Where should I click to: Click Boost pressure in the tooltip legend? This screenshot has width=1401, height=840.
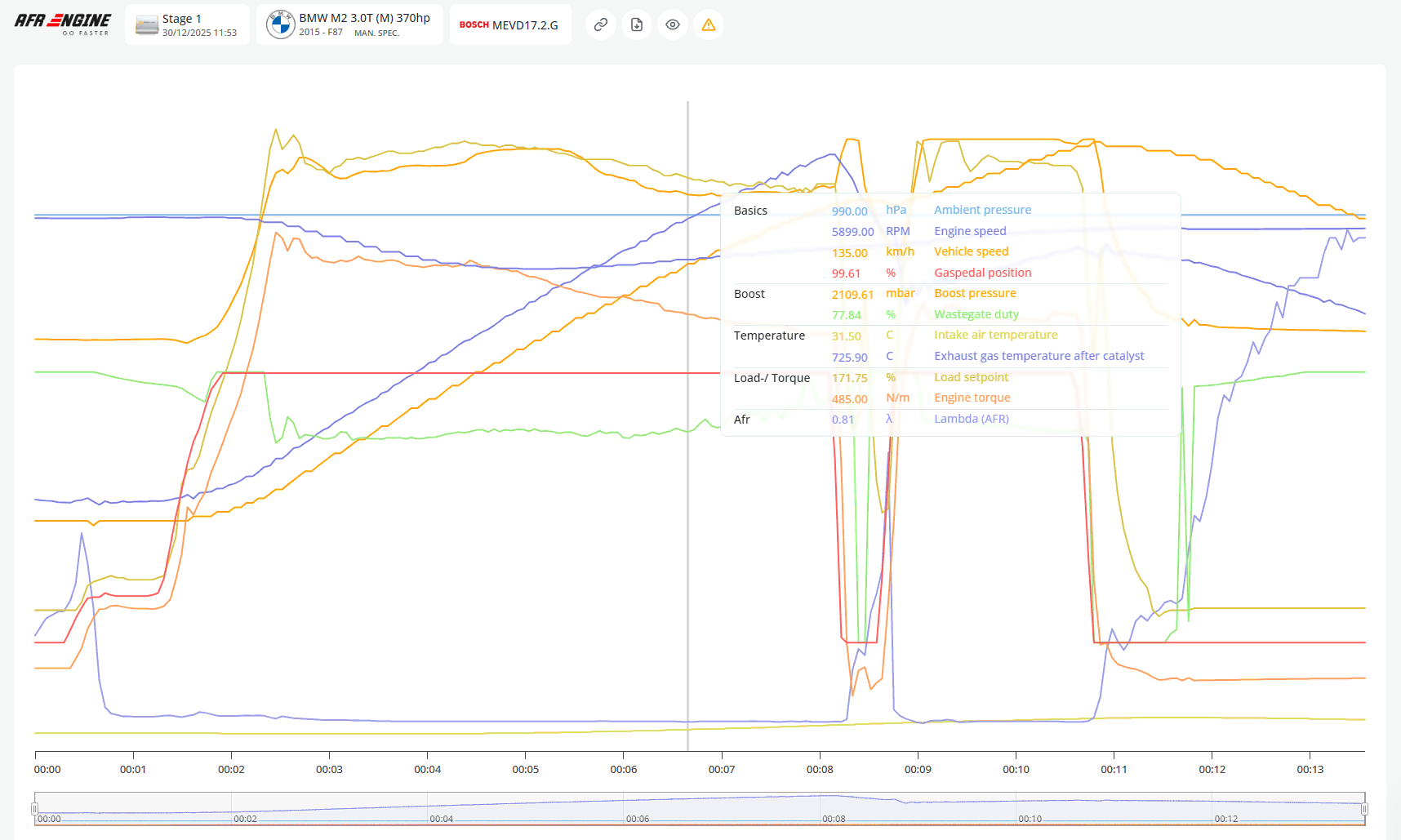tap(975, 293)
